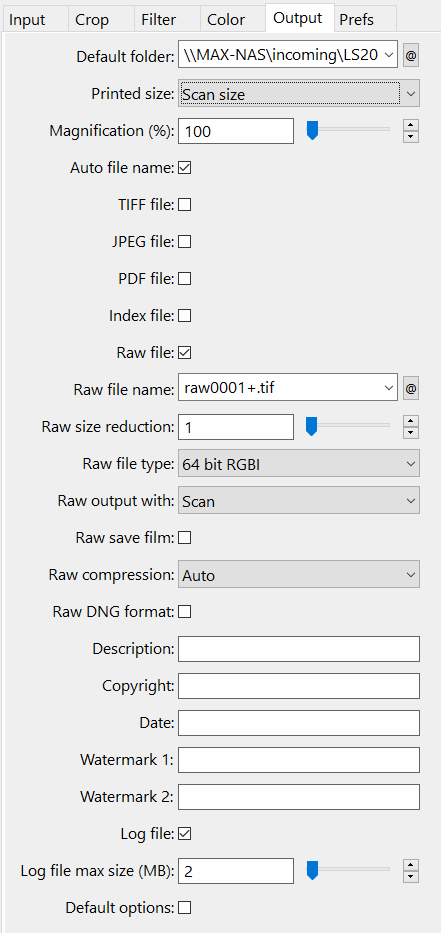Screen dimensions: 441x933
Task: Click the Copyright text field
Action: click(x=299, y=685)
